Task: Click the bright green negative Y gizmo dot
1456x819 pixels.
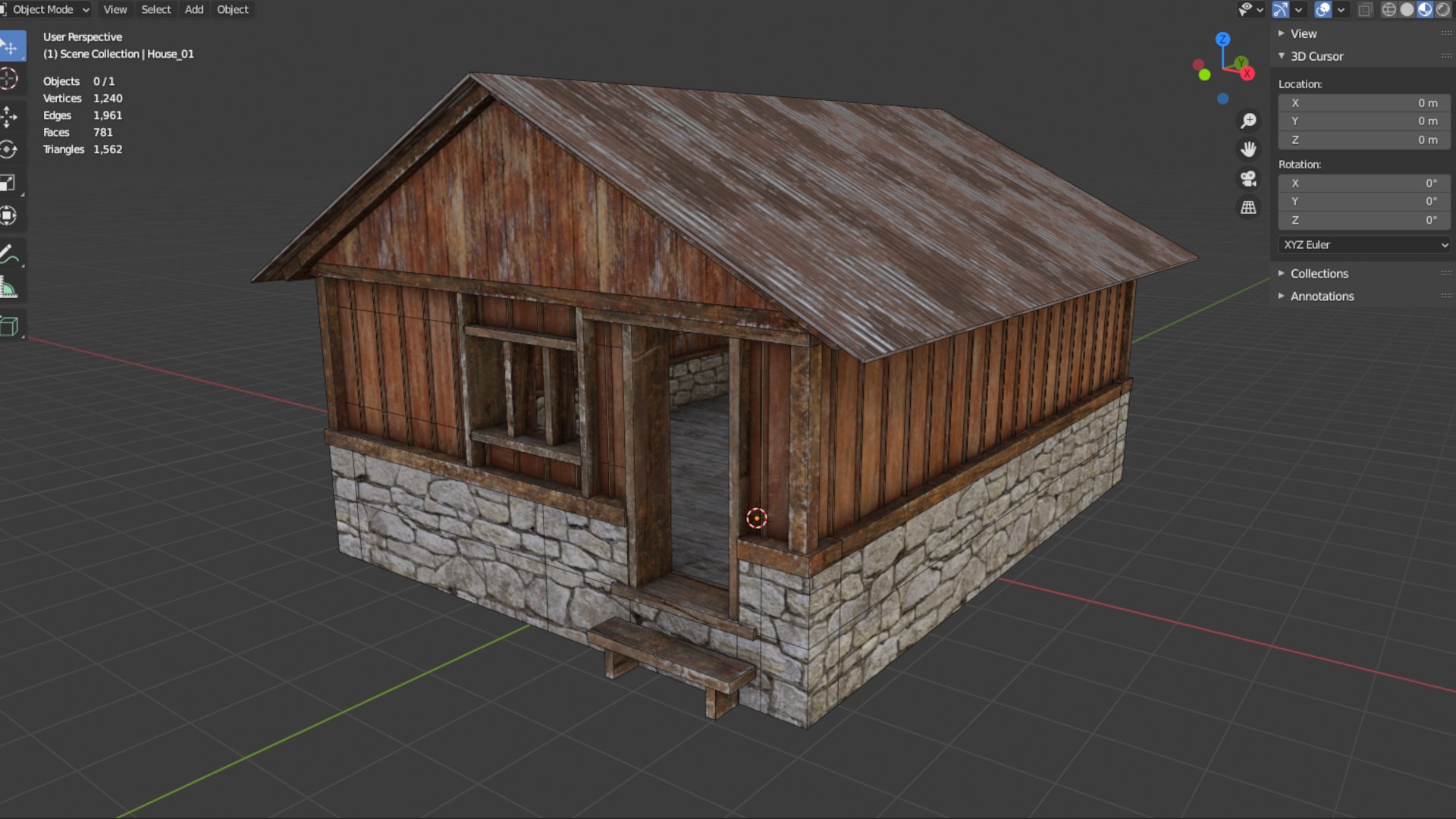Action: click(1204, 74)
